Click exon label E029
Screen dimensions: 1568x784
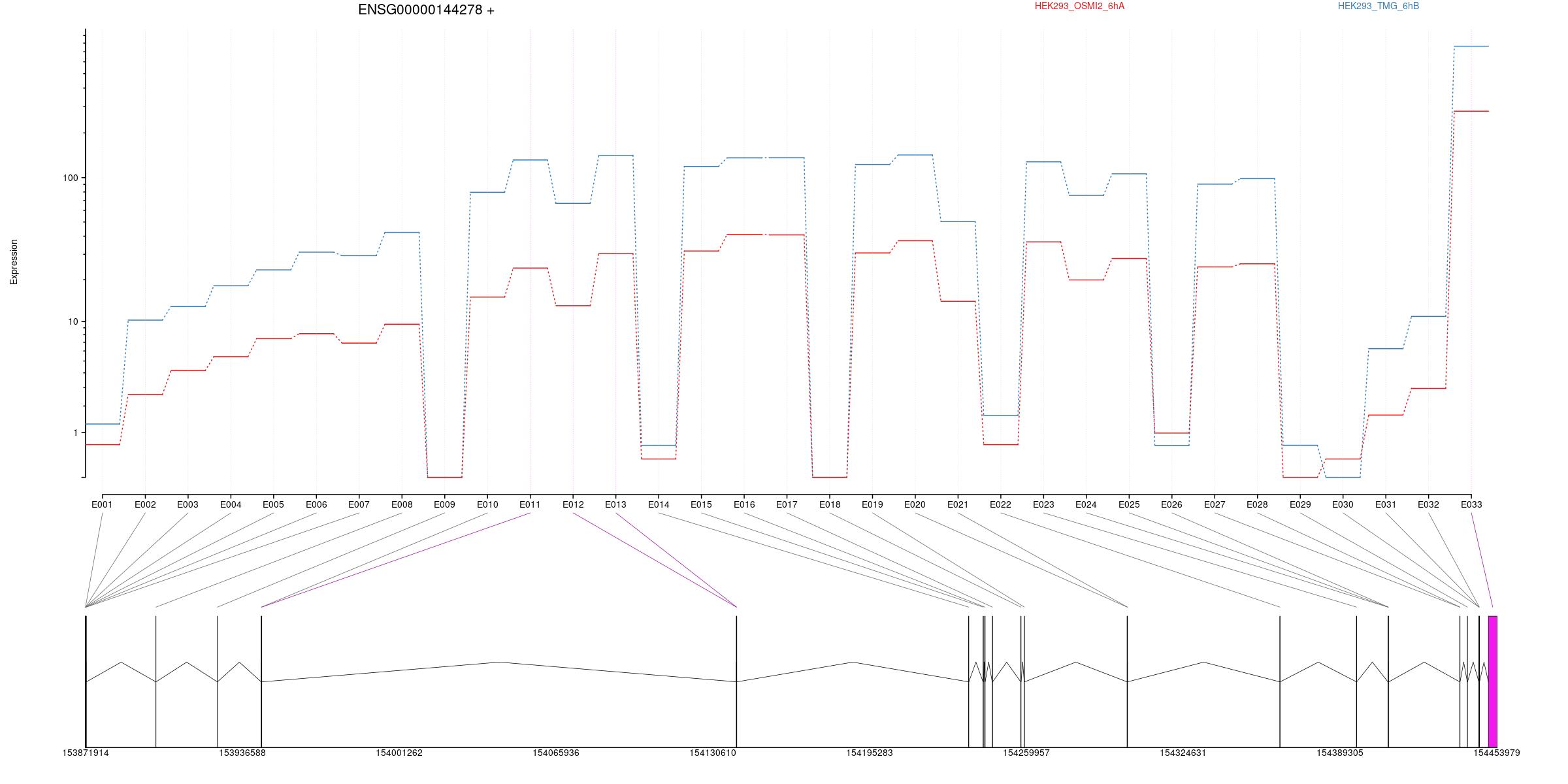1300,504
